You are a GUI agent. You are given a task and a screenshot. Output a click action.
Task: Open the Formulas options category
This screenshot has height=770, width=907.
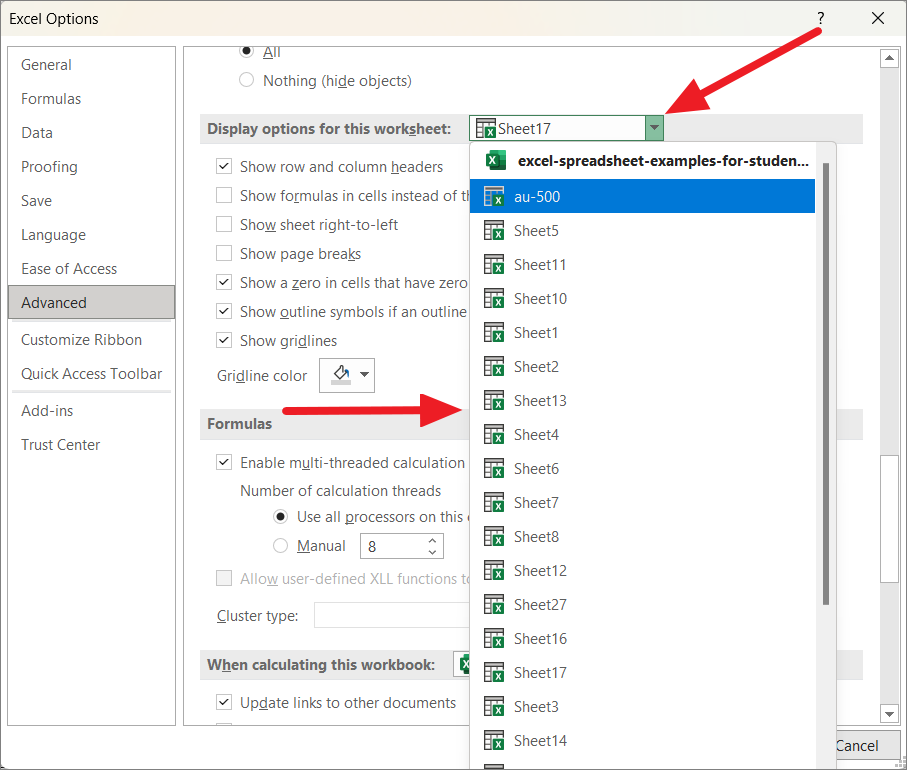coord(91,99)
